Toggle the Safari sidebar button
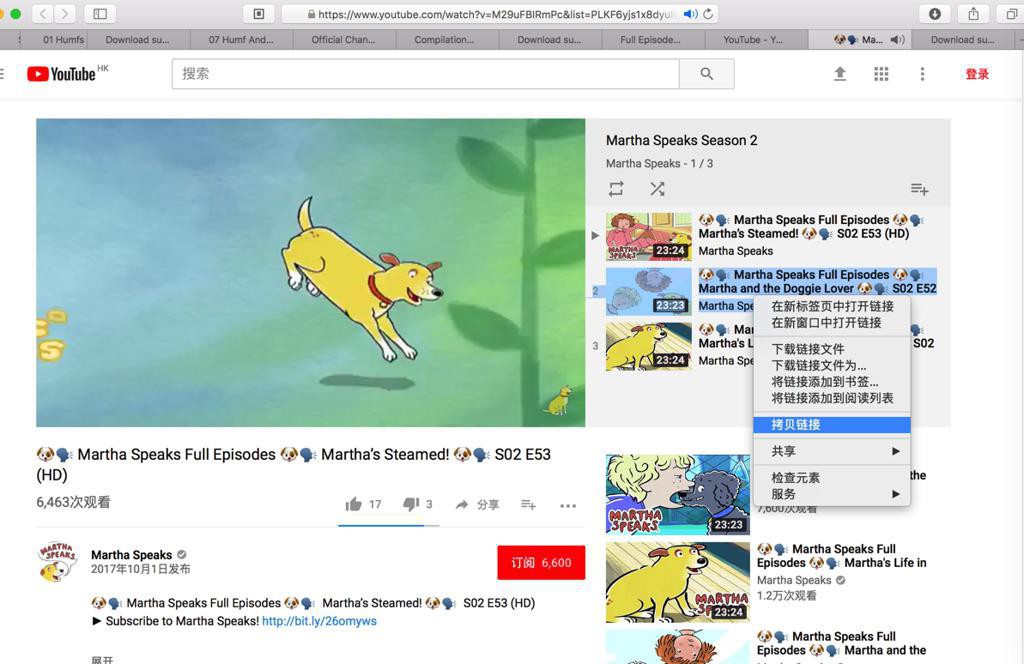 [x=100, y=14]
